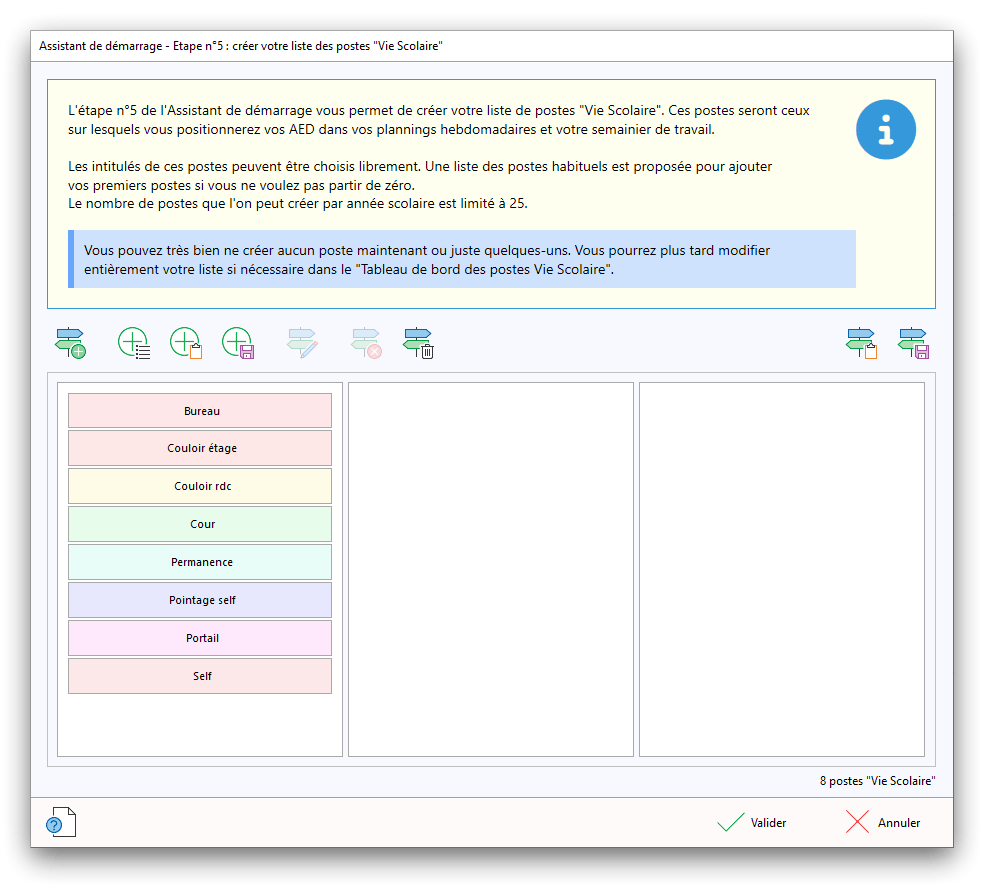This screenshot has width=984, height=888.
Task: Click add posts from saved file icon
Action: pyautogui.click(x=238, y=343)
